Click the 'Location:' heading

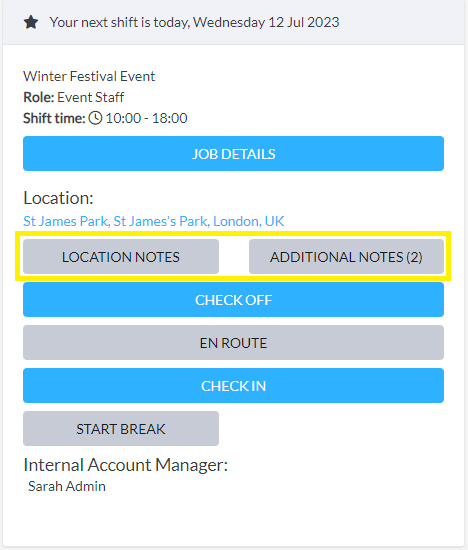point(58,198)
